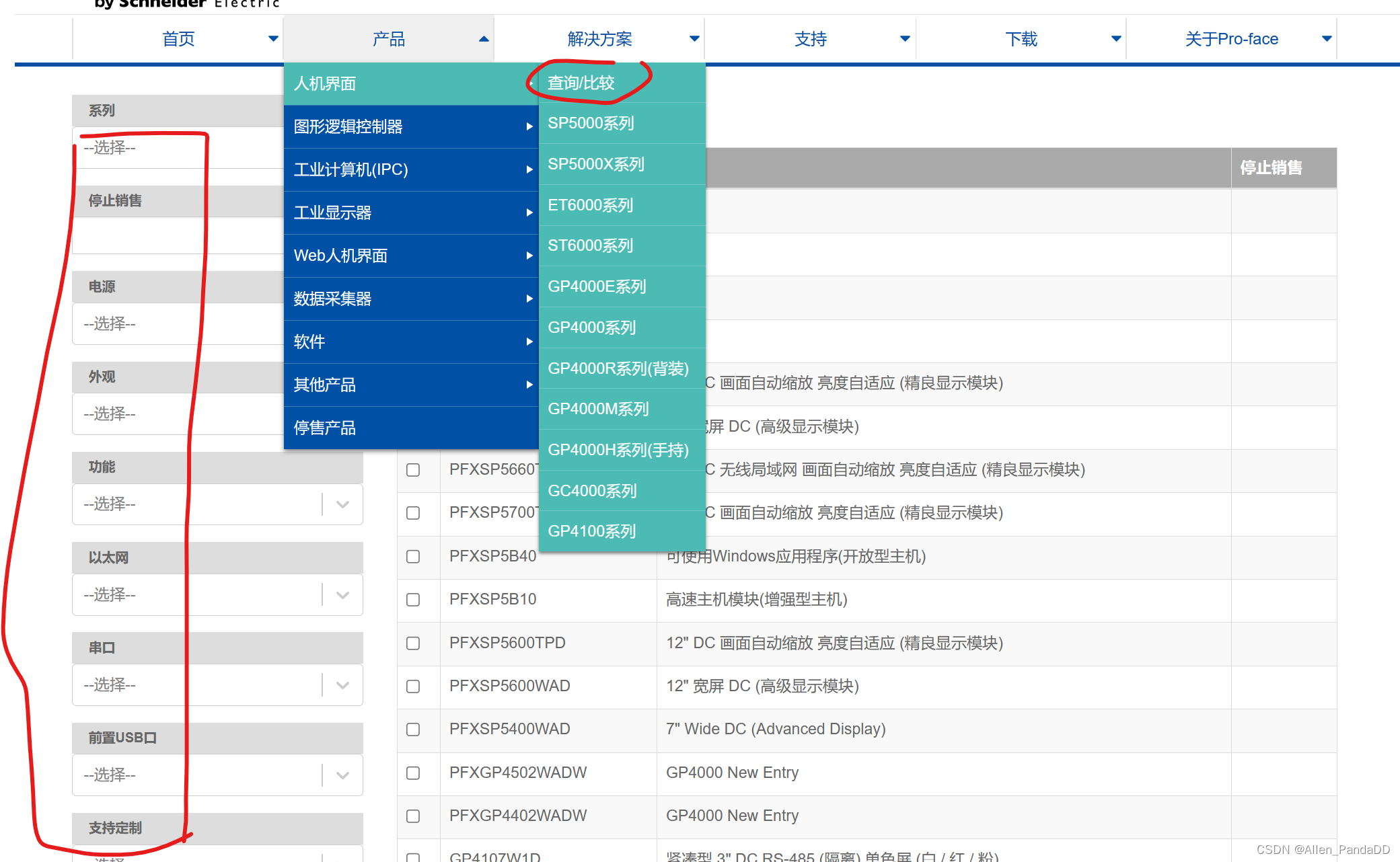Check the PFXGP4502WADW row checkbox
The height and width of the screenshot is (862, 1400).
413,773
